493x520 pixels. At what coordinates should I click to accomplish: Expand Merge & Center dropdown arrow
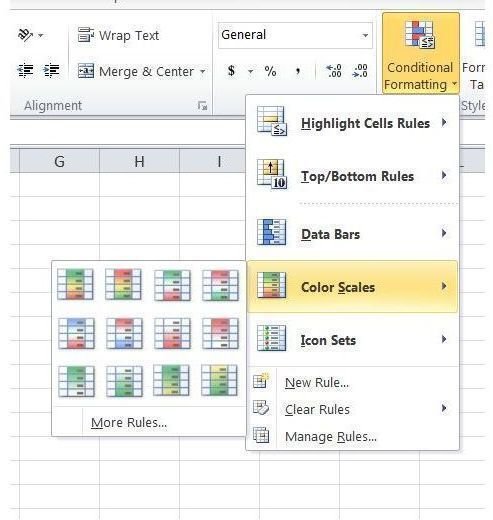click(x=202, y=71)
